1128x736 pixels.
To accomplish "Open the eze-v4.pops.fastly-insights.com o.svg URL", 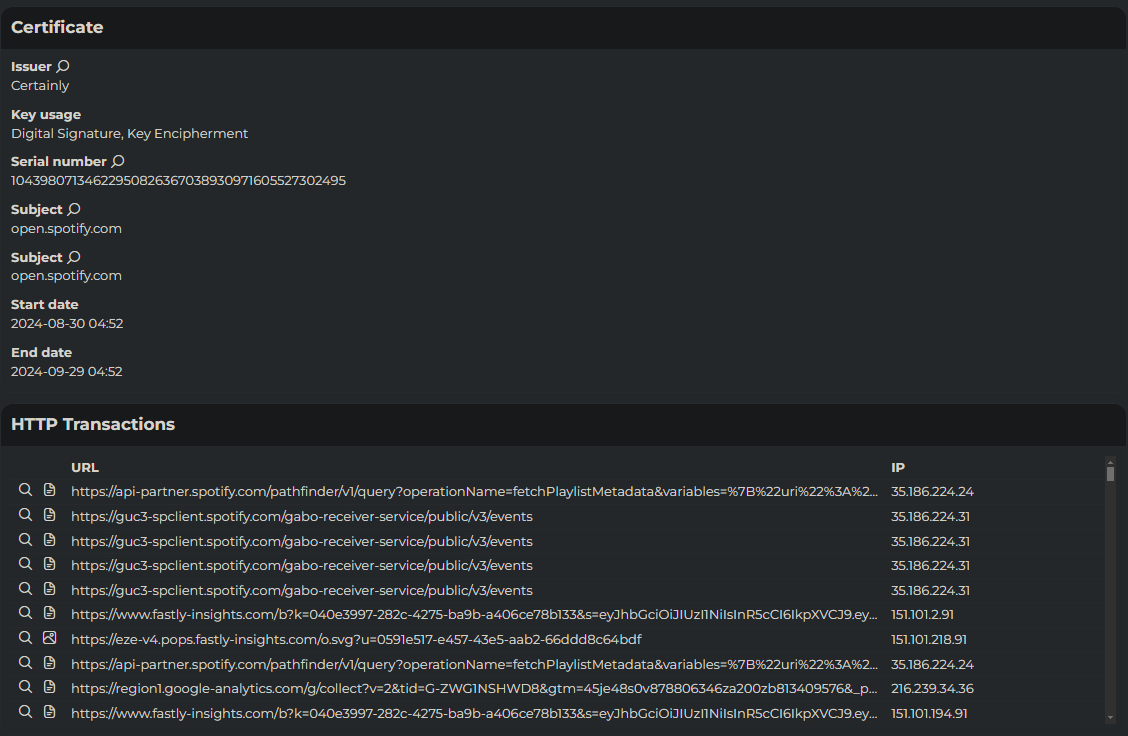I will tap(356, 639).
